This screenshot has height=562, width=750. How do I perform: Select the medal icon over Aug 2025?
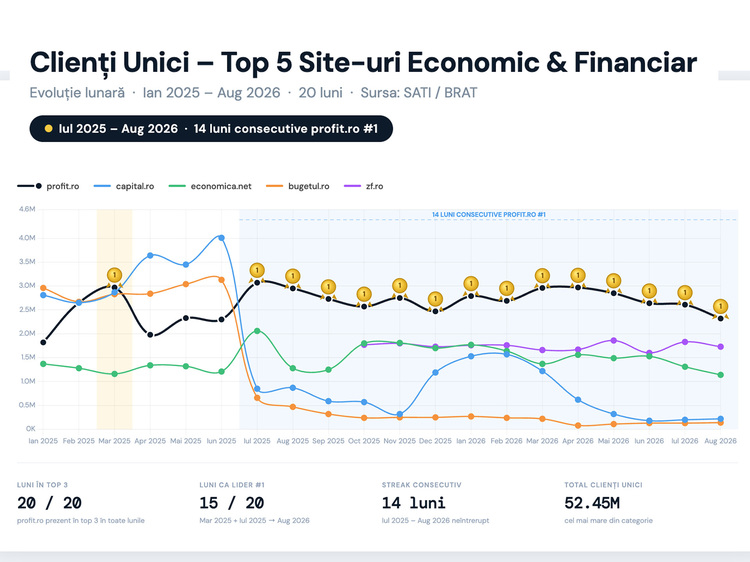tap(293, 276)
